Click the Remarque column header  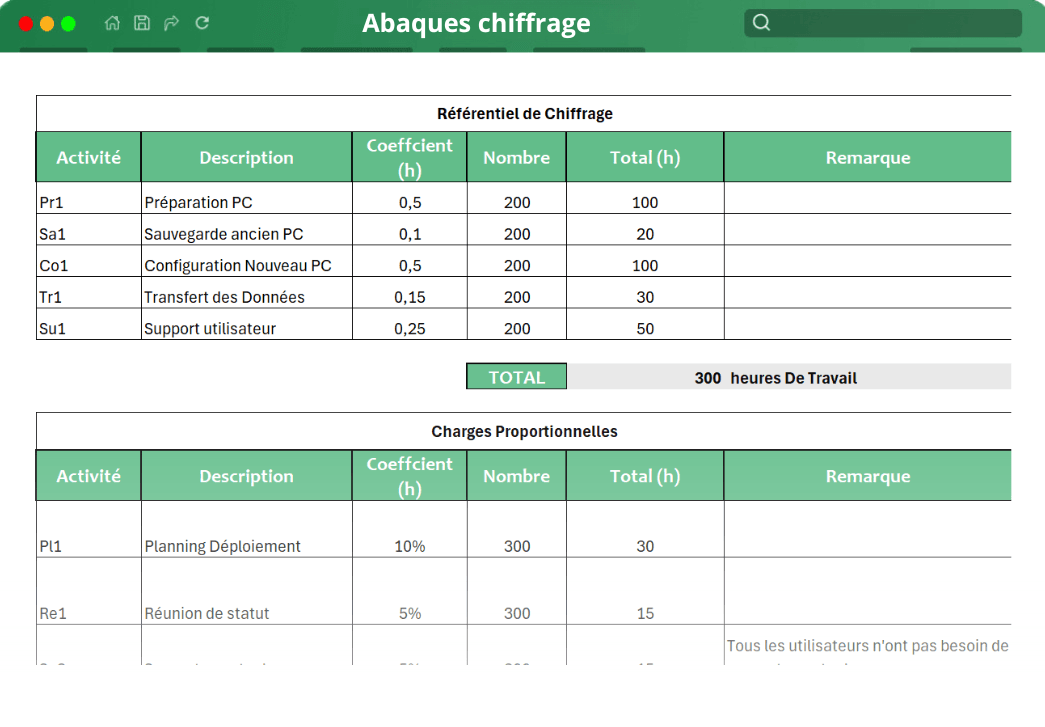[x=867, y=156]
